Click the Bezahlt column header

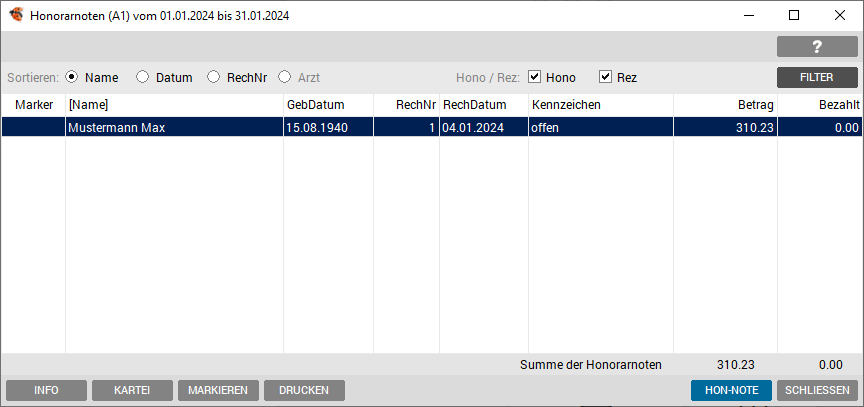tap(820, 105)
